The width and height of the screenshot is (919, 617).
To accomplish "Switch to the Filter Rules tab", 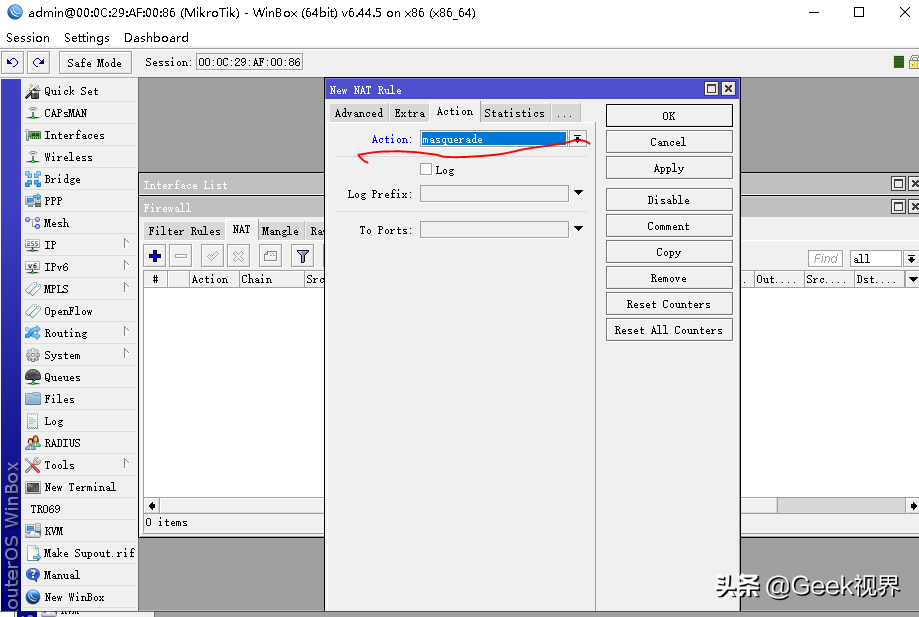I will pos(184,231).
